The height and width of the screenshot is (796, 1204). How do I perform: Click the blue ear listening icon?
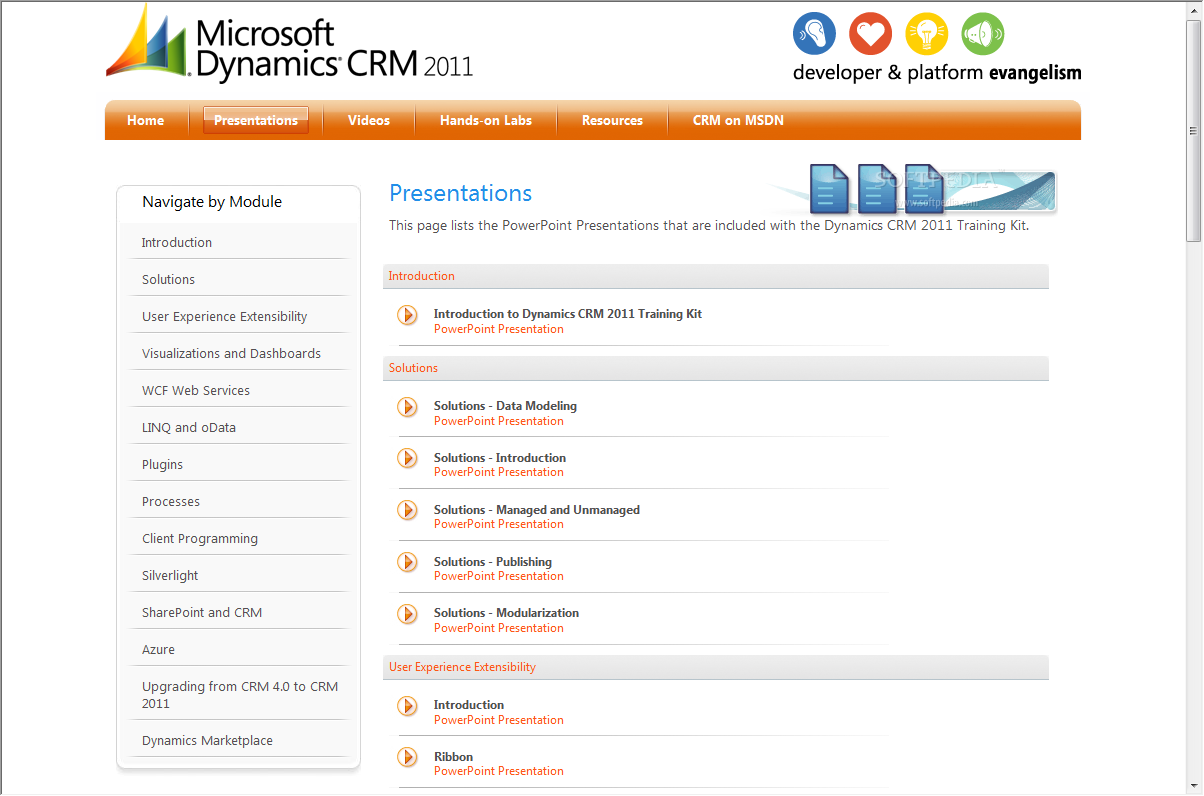click(814, 34)
